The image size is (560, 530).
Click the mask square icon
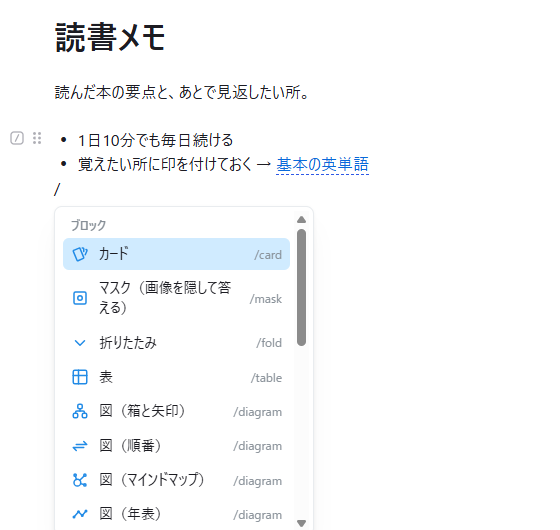pos(80,298)
